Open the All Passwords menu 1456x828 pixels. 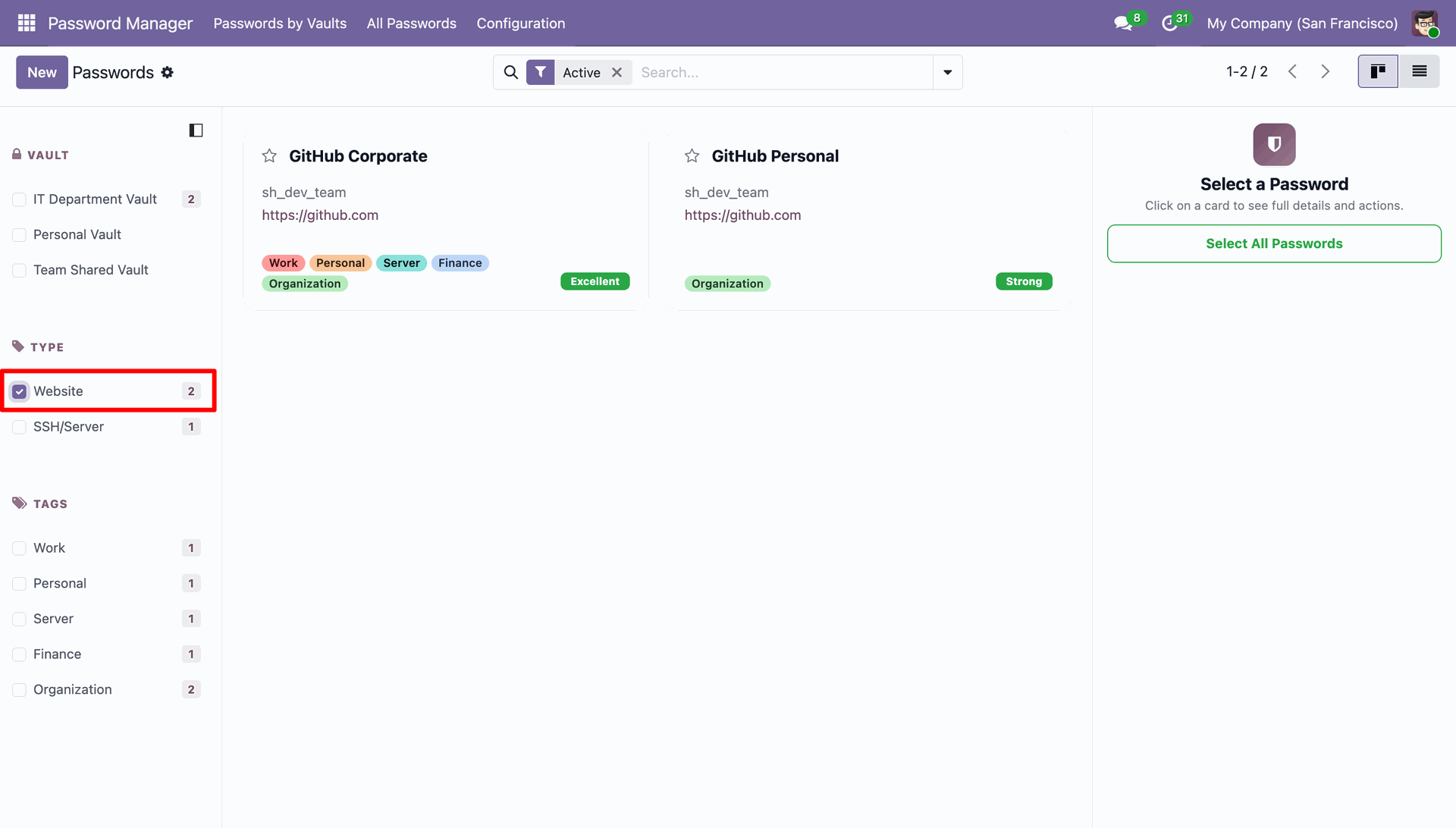412,24
